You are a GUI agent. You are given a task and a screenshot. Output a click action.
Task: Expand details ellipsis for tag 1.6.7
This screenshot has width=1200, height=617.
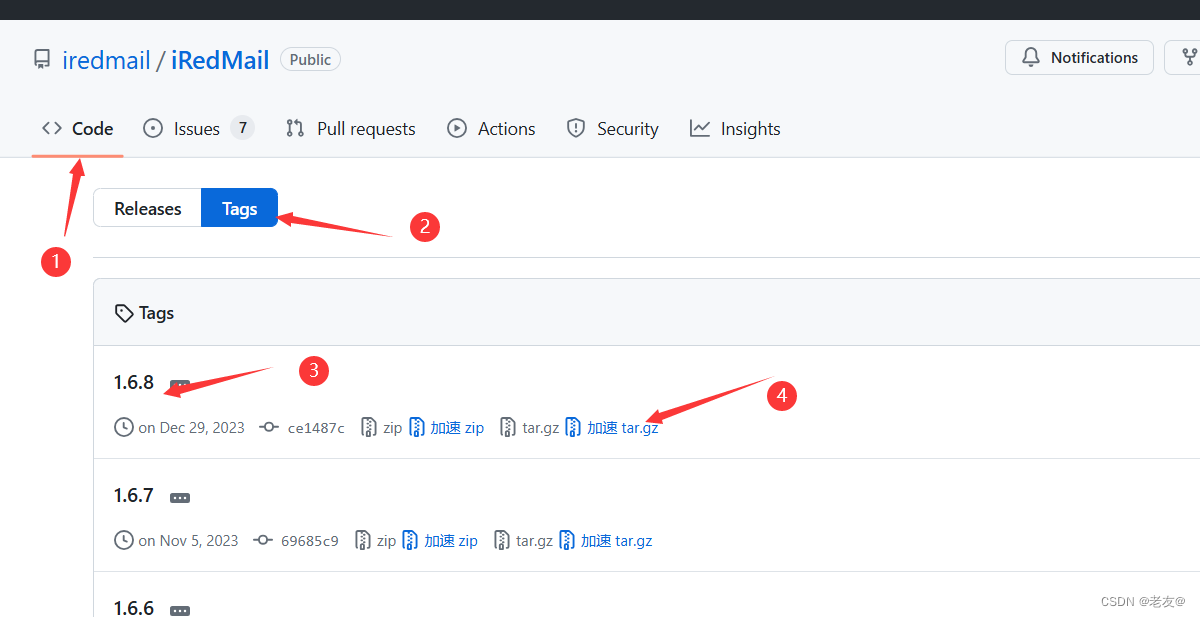point(180,497)
